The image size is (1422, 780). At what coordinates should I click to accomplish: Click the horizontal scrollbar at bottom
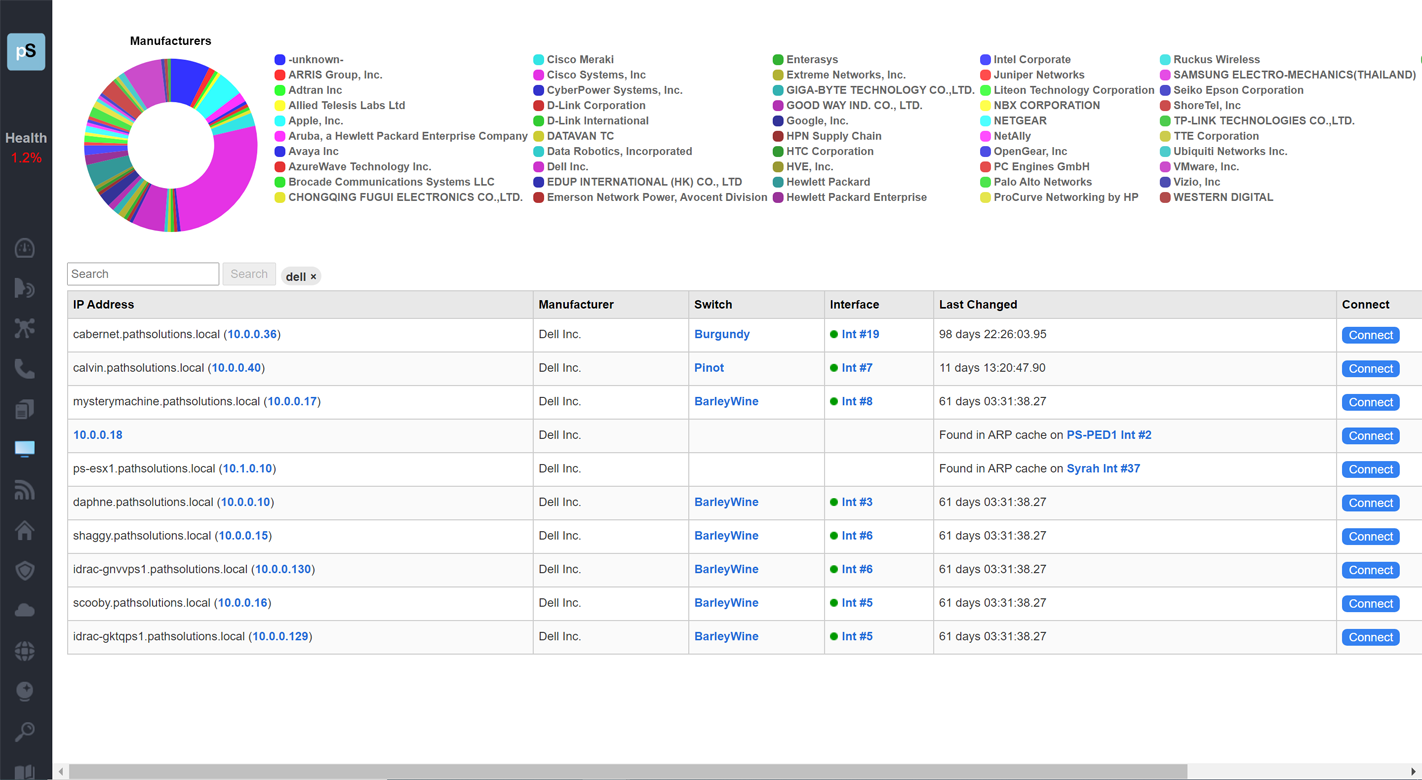point(627,772)
